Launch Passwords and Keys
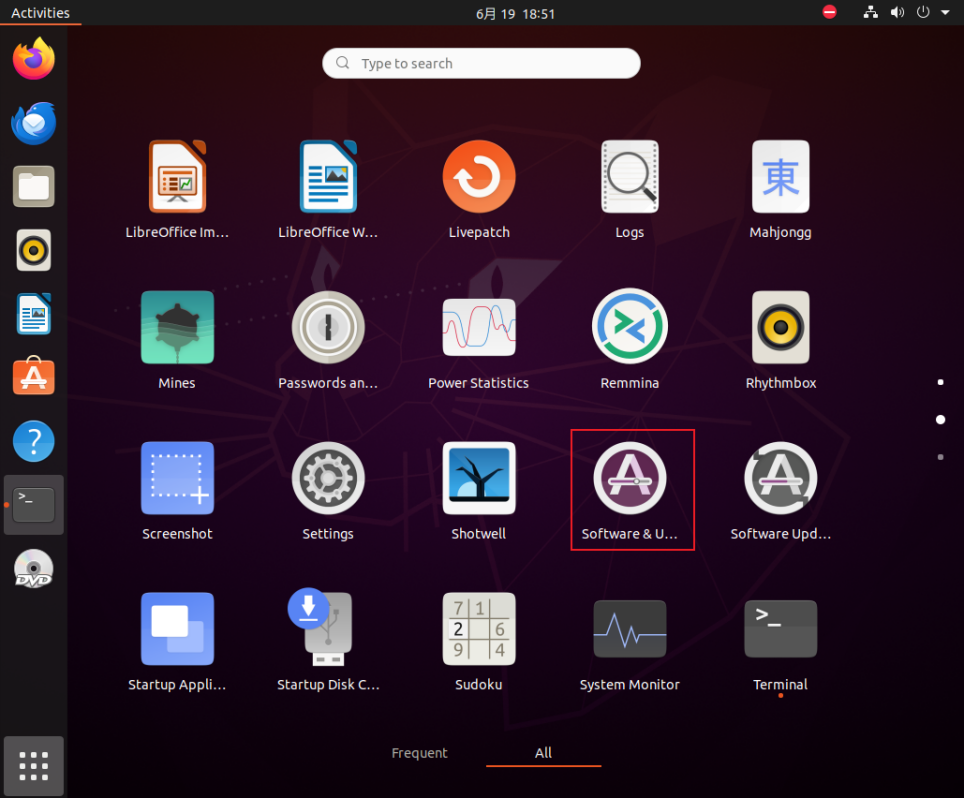The image size is (964, 798). pos(328,327)
